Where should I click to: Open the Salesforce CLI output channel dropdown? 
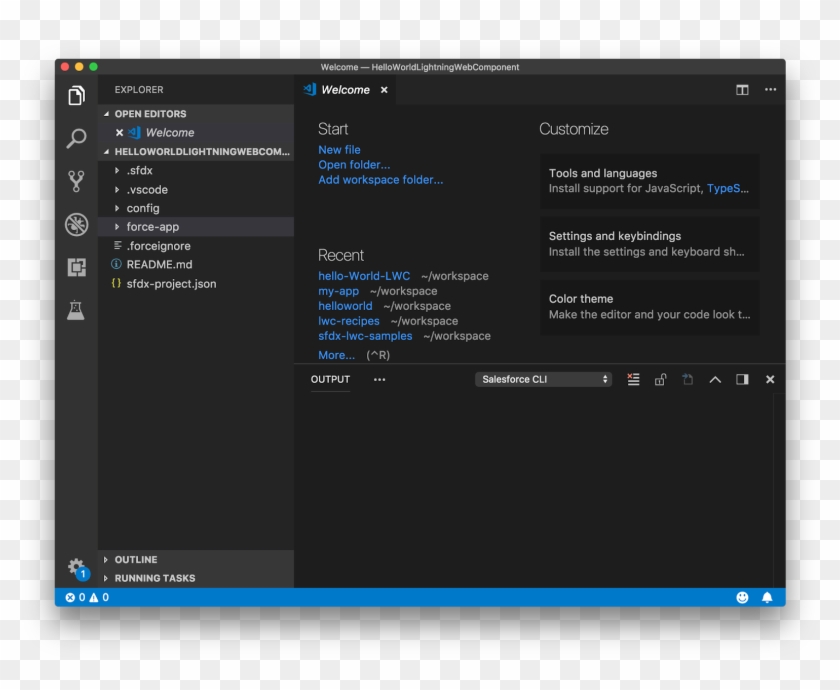(543, 379)
